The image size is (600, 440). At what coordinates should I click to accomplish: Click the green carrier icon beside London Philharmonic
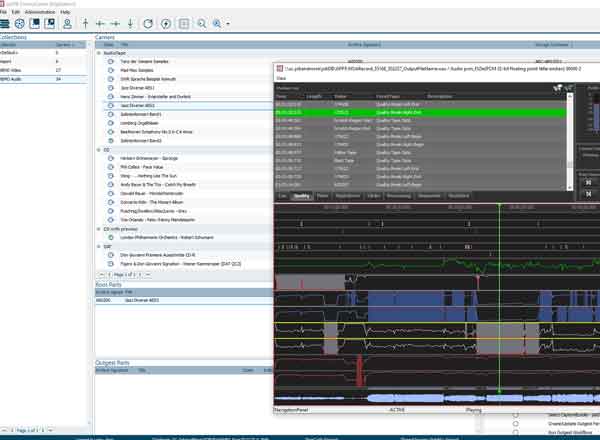pos(111,238)
